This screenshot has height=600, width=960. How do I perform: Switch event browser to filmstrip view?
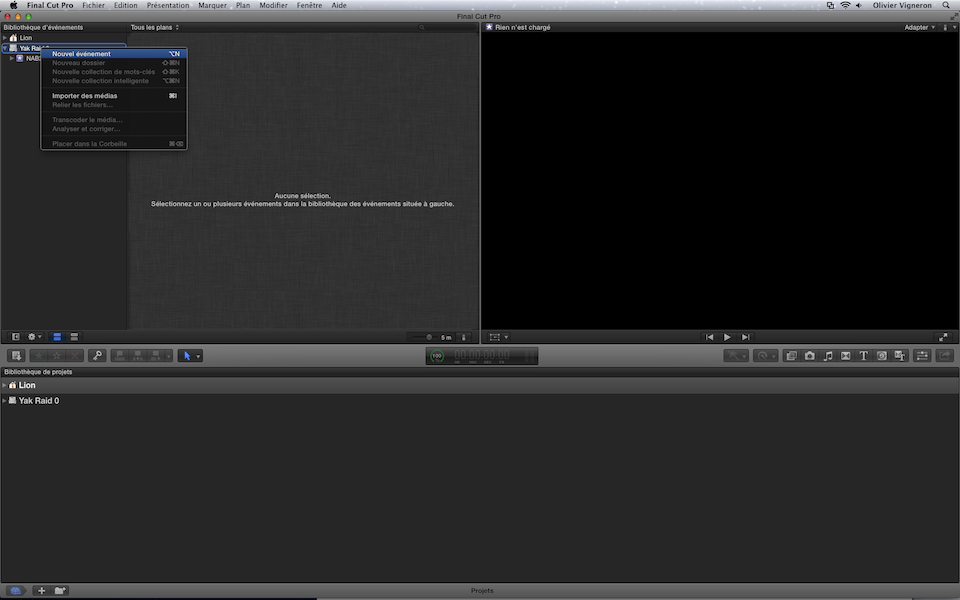[57, 337]
